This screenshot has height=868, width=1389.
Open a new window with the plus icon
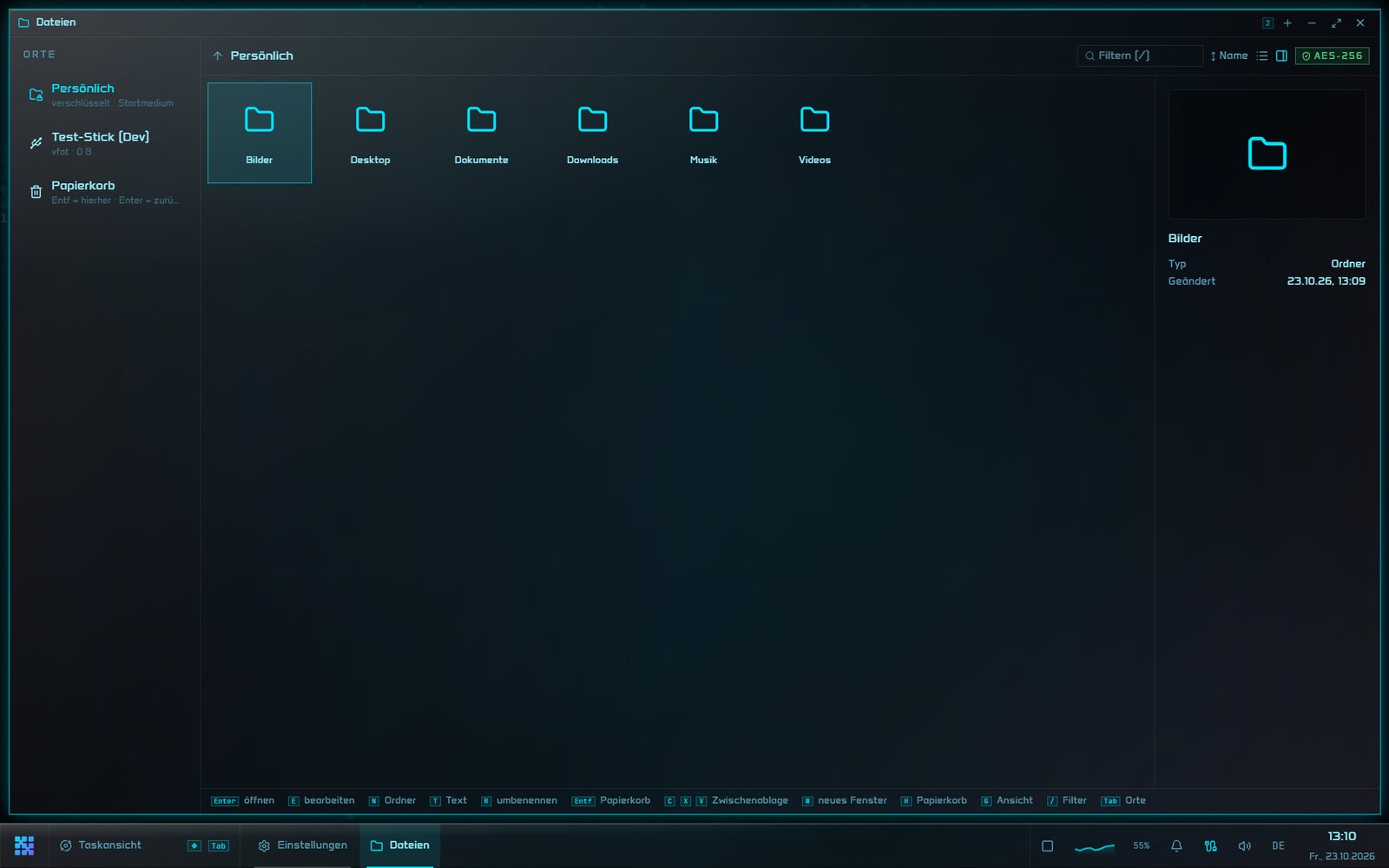click(1287, 23)
